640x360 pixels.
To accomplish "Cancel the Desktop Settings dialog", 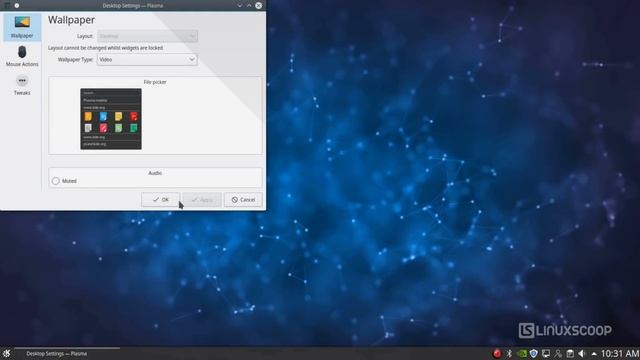I will click(243, 200).
